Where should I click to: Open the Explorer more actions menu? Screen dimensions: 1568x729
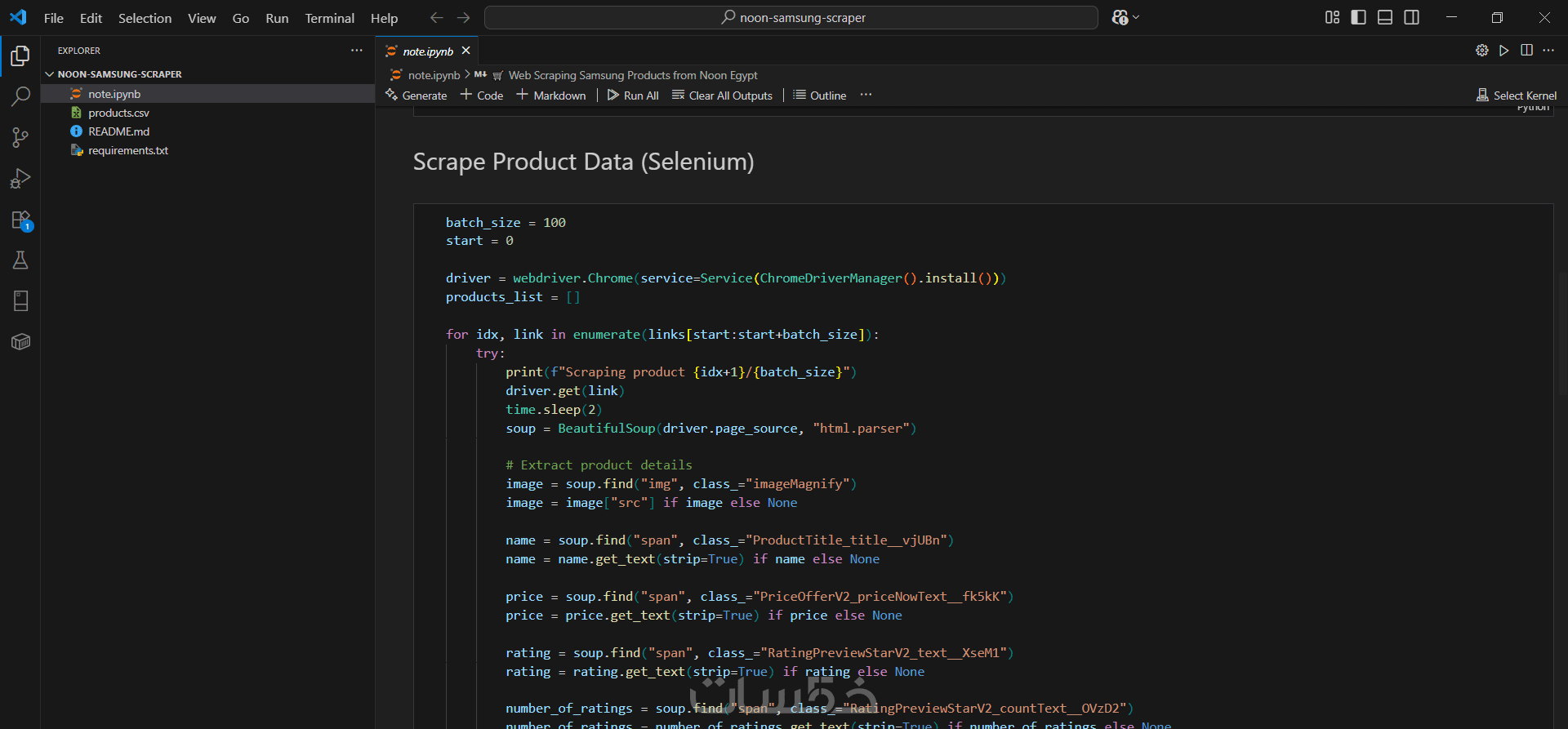pyautogui.click(x=357, y=51)
